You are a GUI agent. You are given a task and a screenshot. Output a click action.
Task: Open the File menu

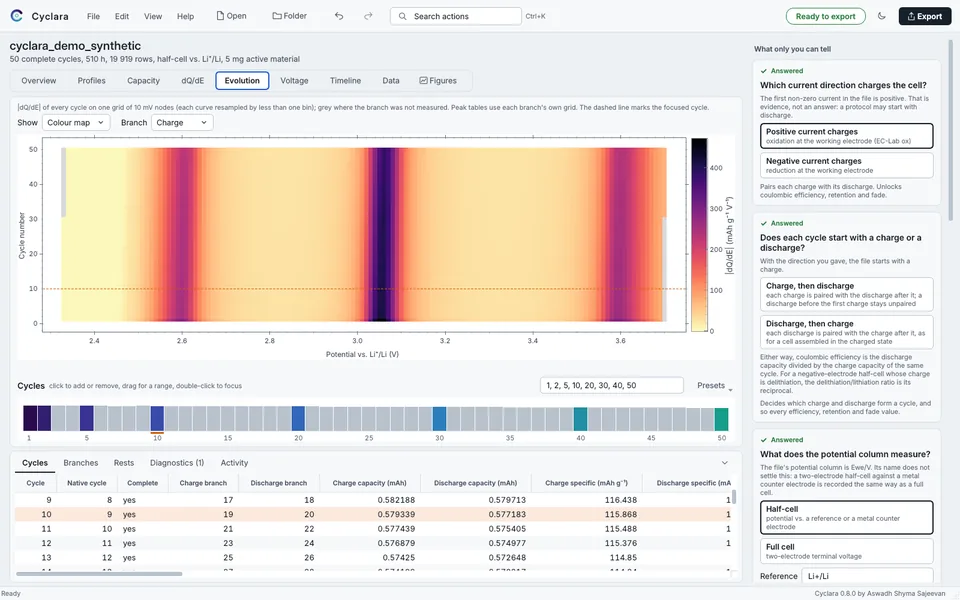[x=93, y=17]
